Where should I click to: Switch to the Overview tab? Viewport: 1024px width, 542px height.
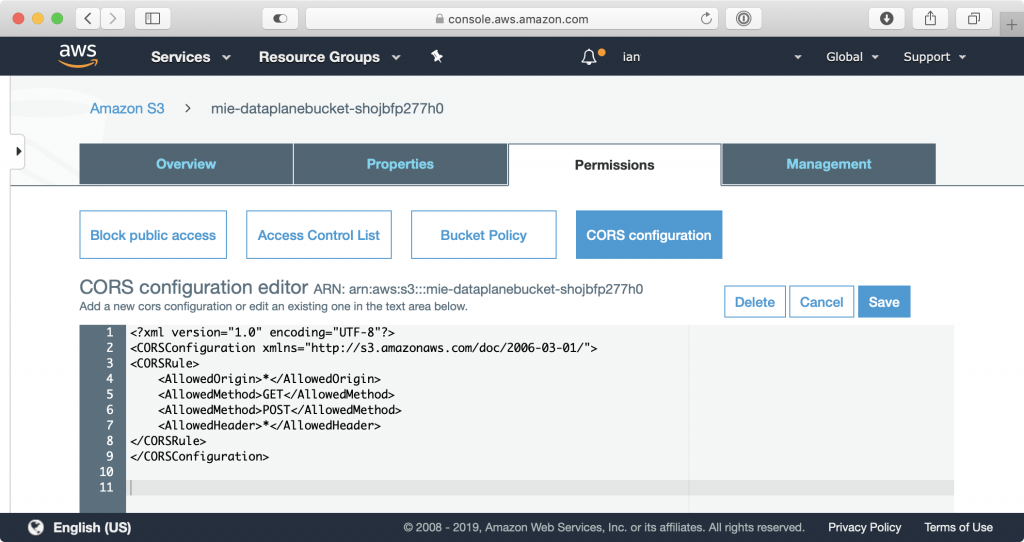186,164
